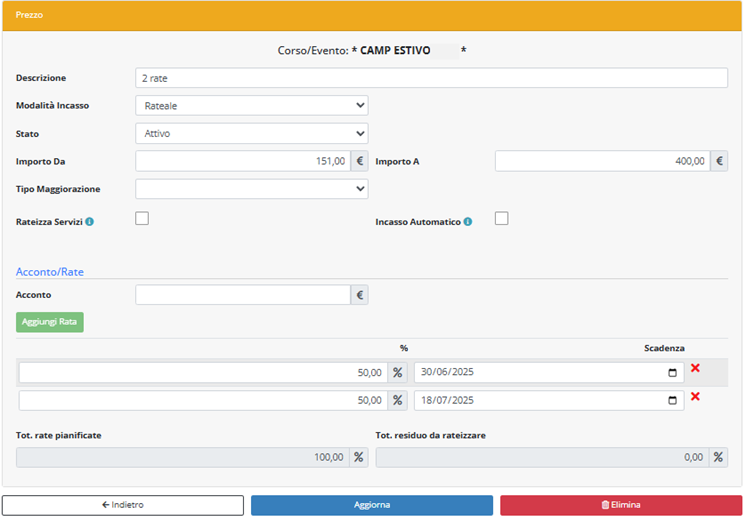Screen dimensions: 746x521
Task: Open the Tipo Maggiorazione dropdown
Action: [x=251, y=189]
